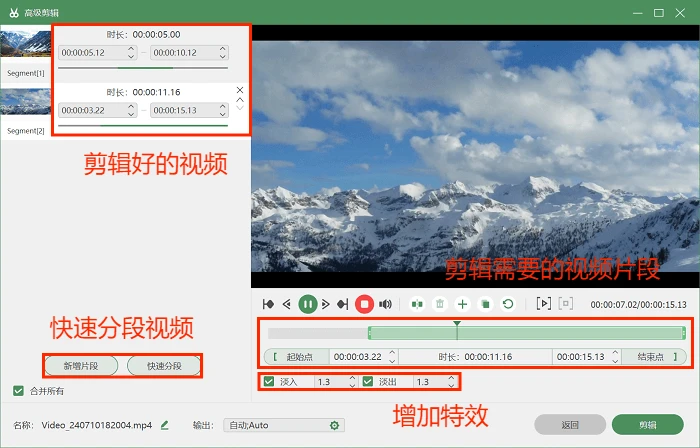This screenshot has width=700, height=448.
Task: Remove Segment[2] with its X icon
Action: [x=240, y=90]
